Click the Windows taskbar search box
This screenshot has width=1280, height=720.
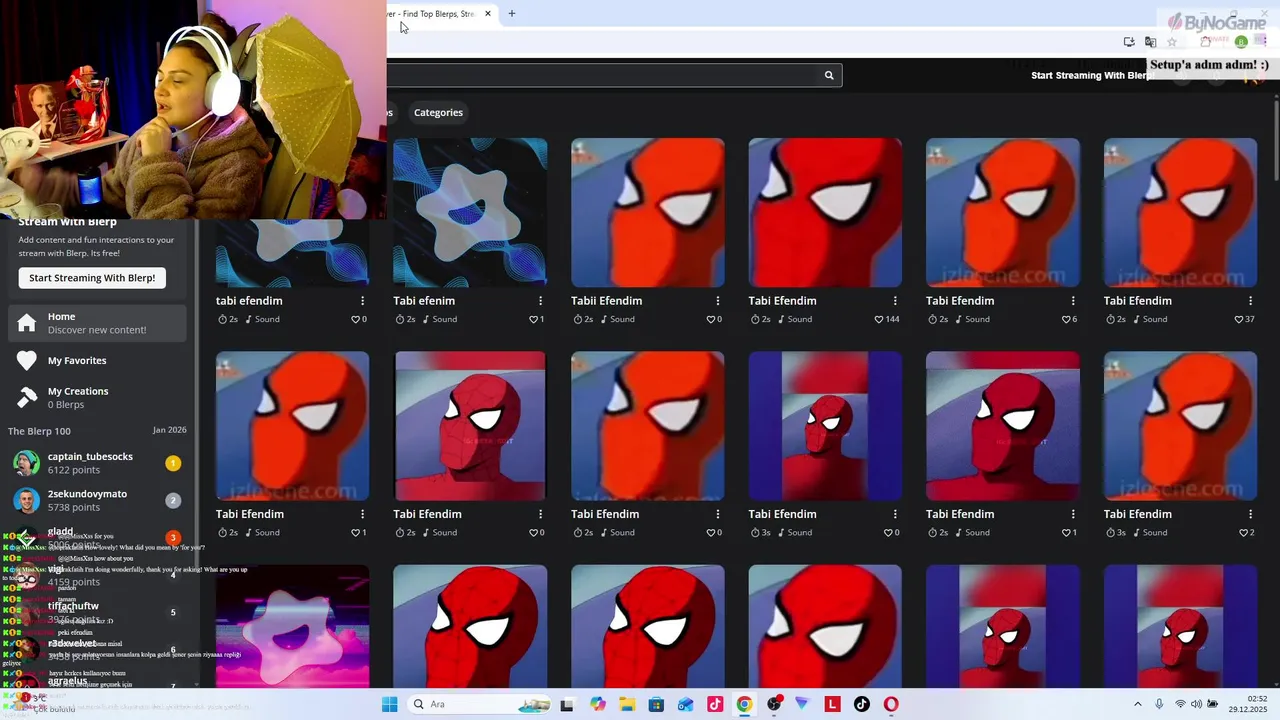pyautogui.click(x=478, y=704)
